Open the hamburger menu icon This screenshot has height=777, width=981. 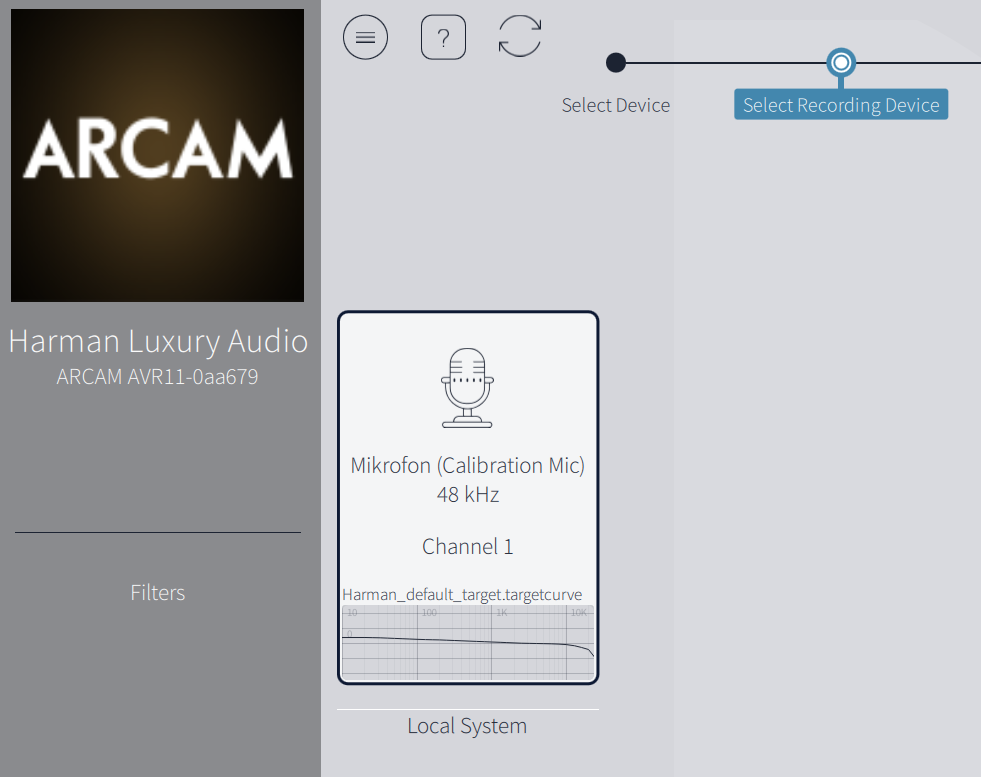pos(365,38)
